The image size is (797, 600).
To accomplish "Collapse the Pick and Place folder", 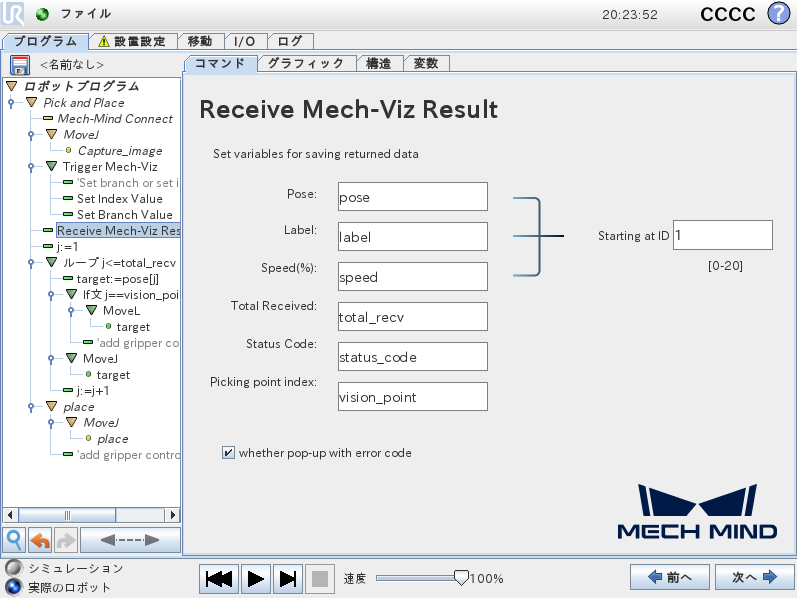I will click(x=32, y=102).
